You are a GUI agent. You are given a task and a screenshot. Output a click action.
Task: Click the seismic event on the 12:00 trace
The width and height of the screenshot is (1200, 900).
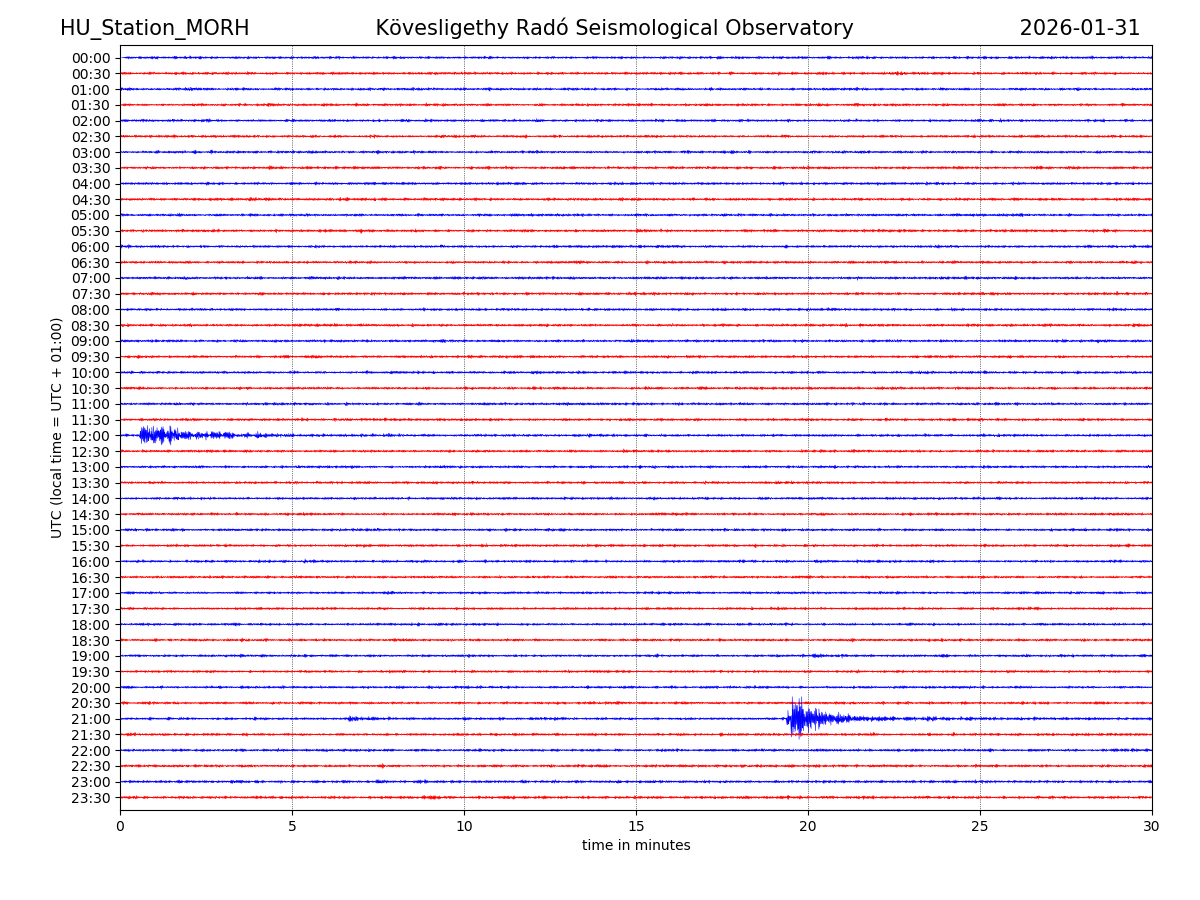click(x=158, y=435)
